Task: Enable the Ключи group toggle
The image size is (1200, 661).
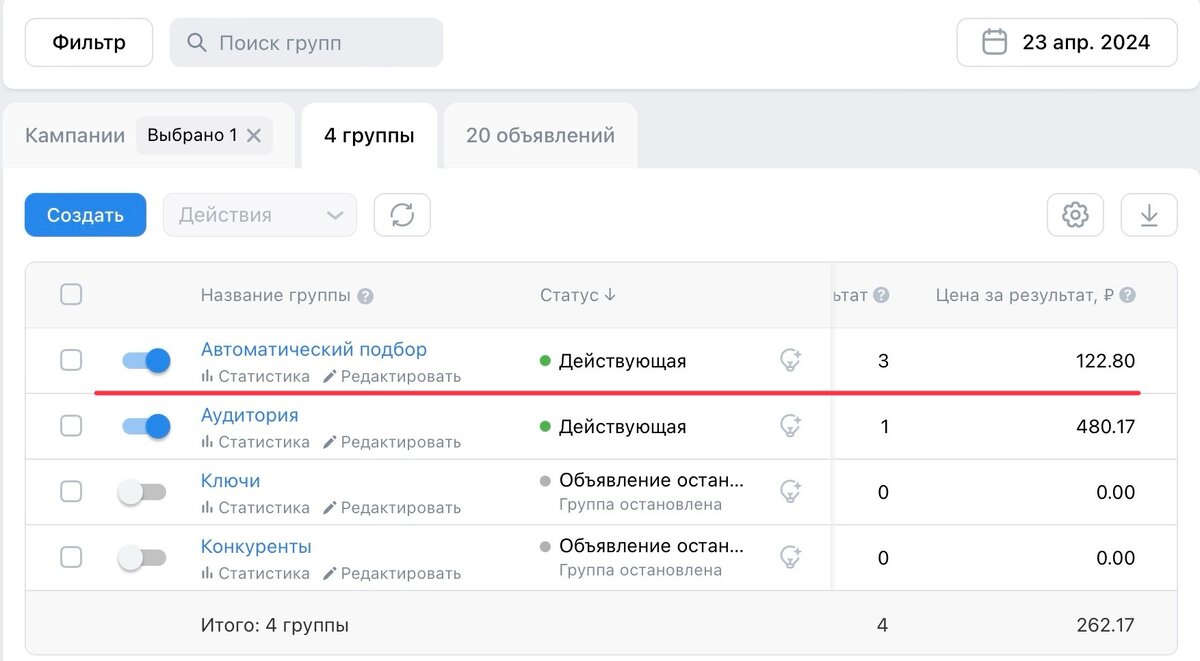Action: coord(142,492)
